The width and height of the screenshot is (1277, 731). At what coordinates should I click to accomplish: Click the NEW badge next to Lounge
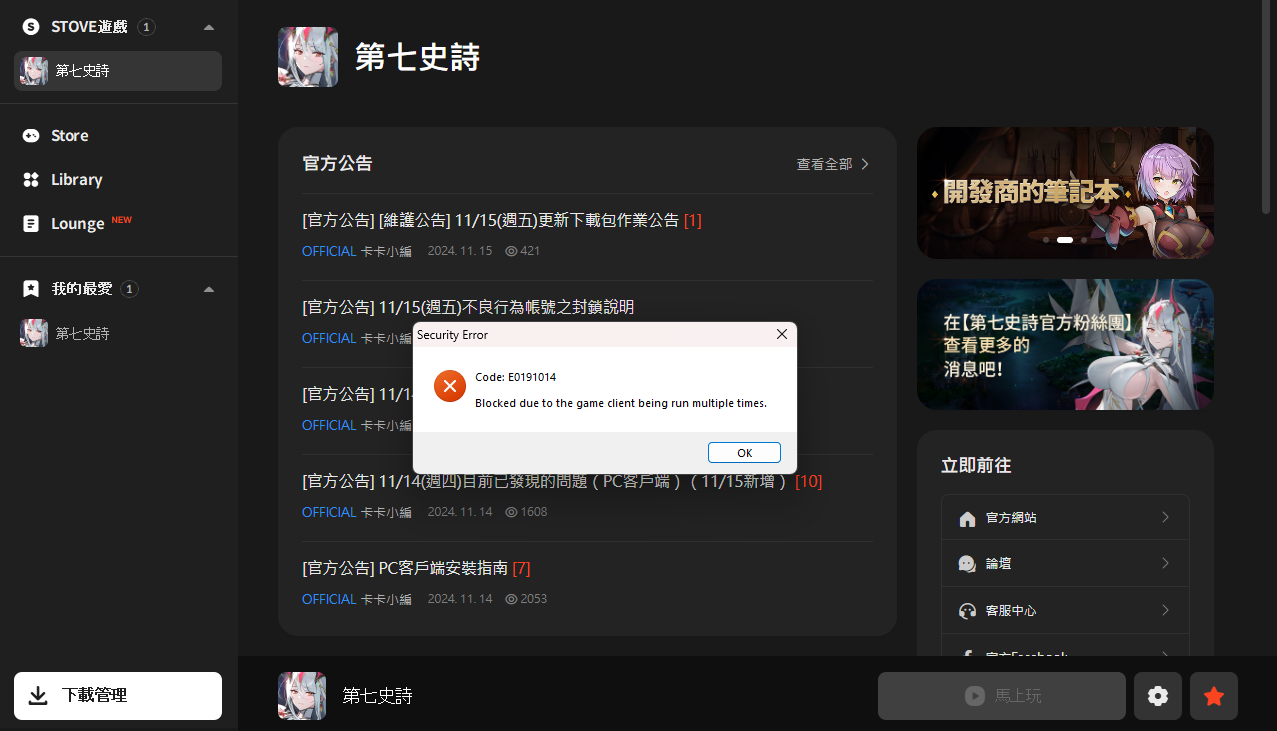click(x=121, y=219)
